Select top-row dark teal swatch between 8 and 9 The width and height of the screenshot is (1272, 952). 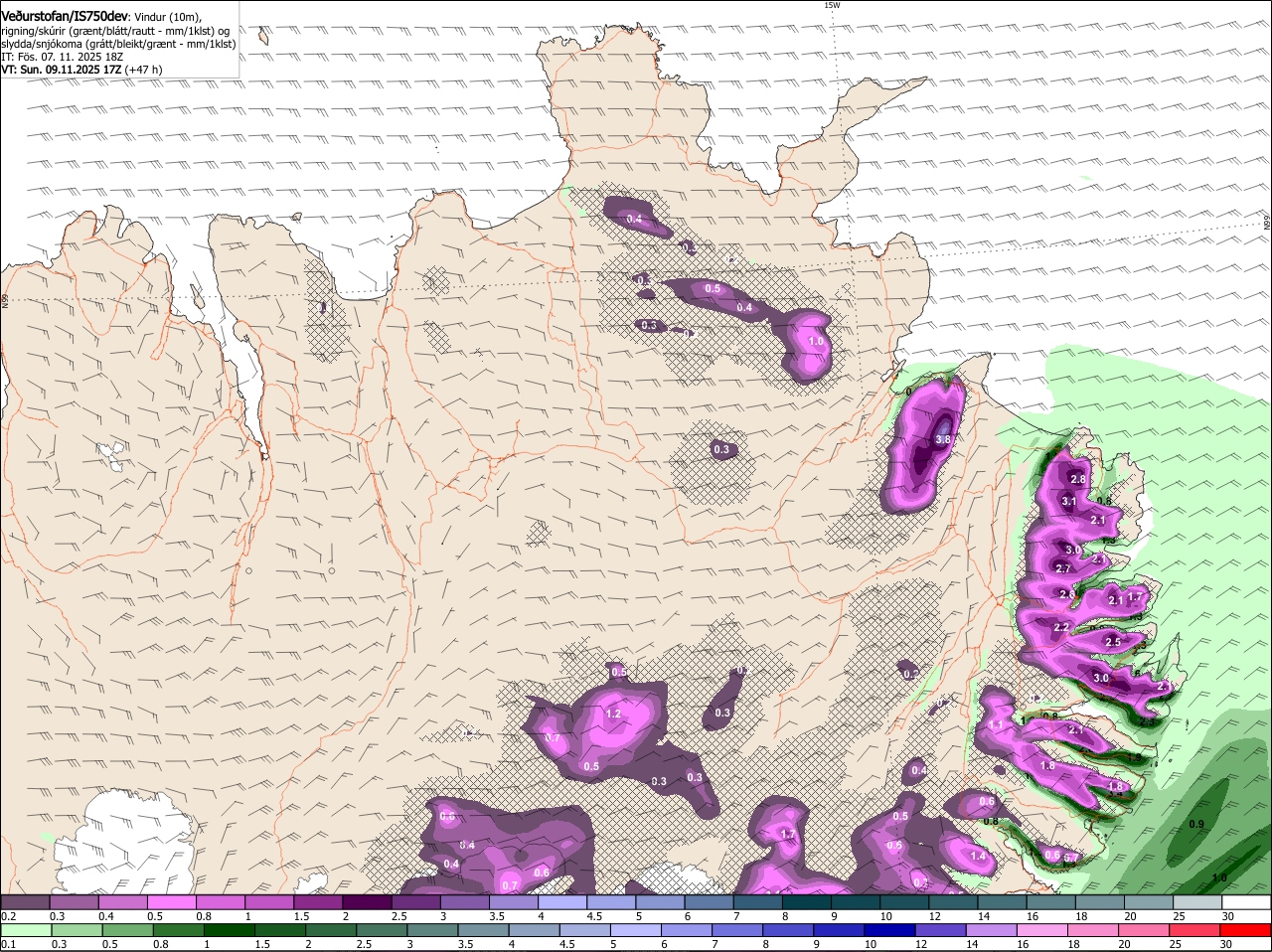click(807, 902)
